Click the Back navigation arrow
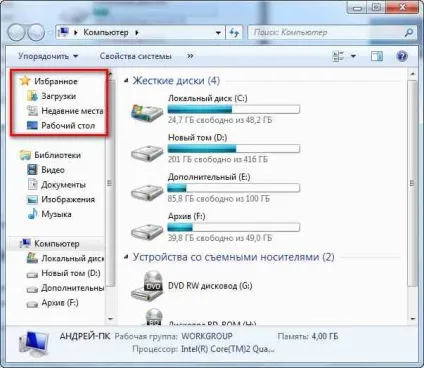The image size is (424, 368). pos(16,33)
